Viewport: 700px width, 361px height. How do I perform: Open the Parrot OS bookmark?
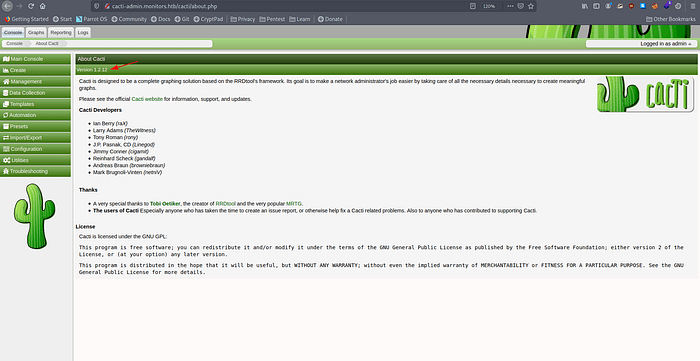point(92,19)
